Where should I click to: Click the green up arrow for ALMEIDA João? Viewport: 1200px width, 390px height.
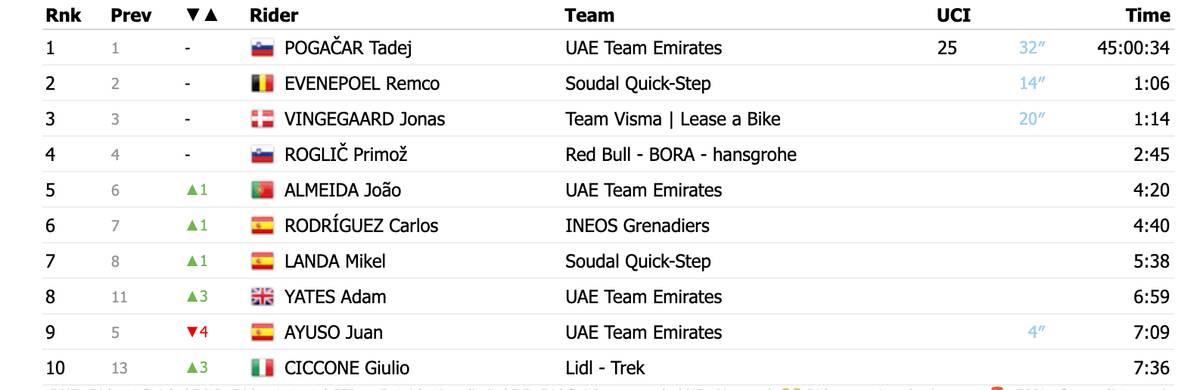(x=192, y=190)
